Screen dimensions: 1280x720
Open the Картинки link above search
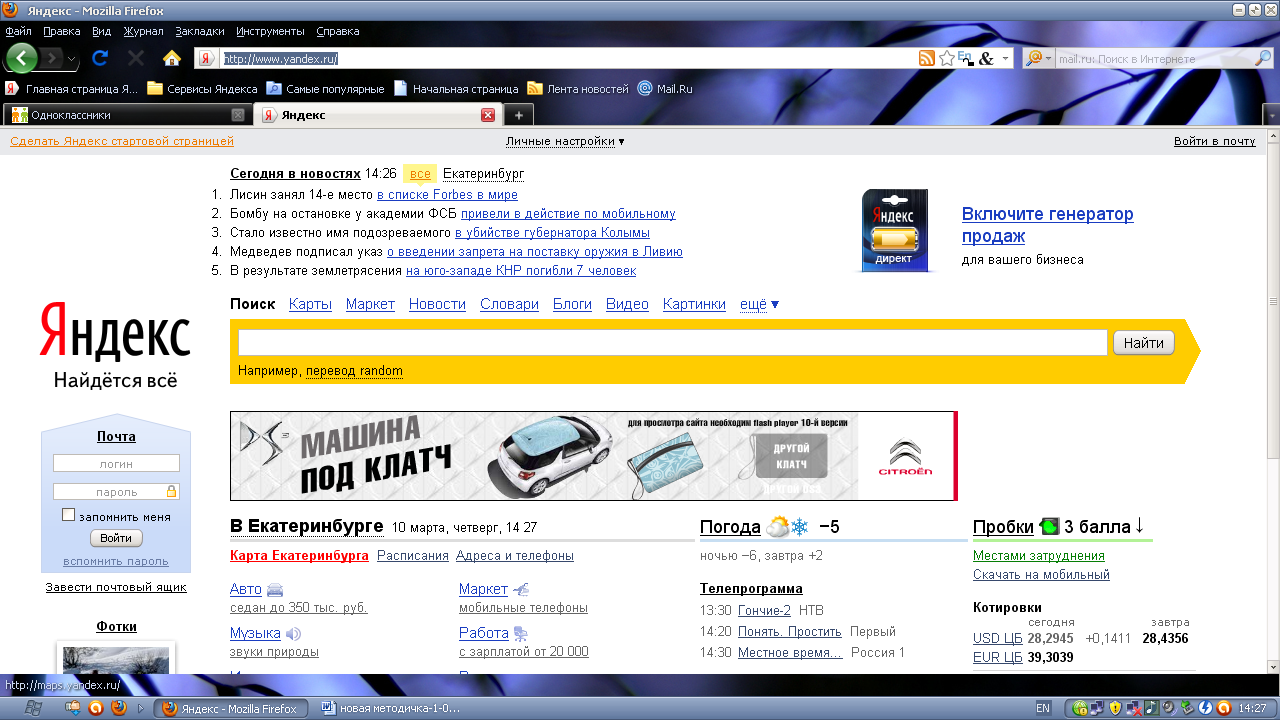[x=694, y=304]
